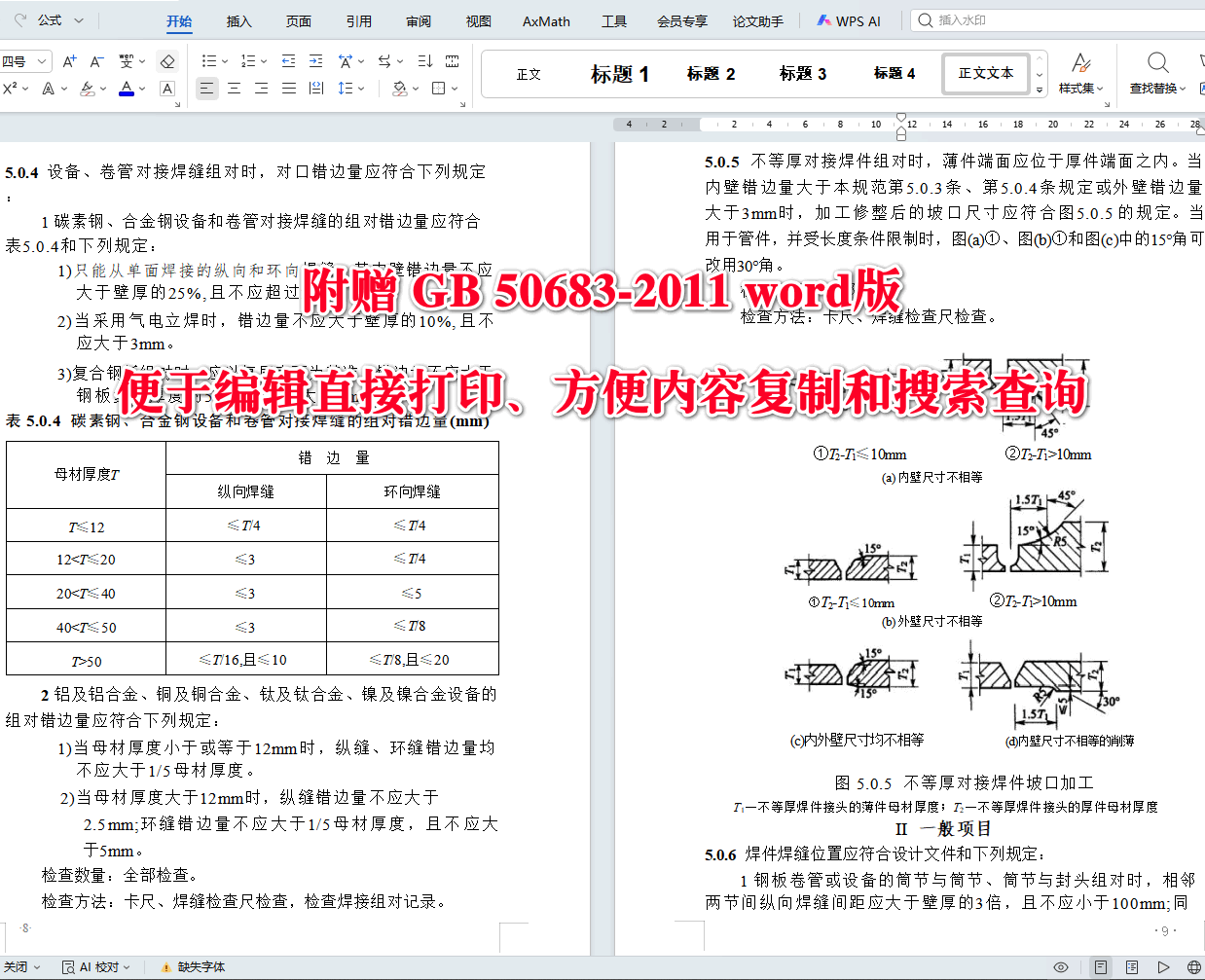Expand the borders dropdown arrow
The image size is (1205, 980).
point(455,89)
